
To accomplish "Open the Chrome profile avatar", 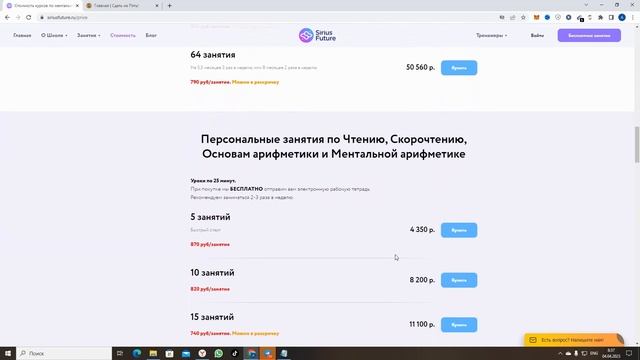I will point(622,18).
